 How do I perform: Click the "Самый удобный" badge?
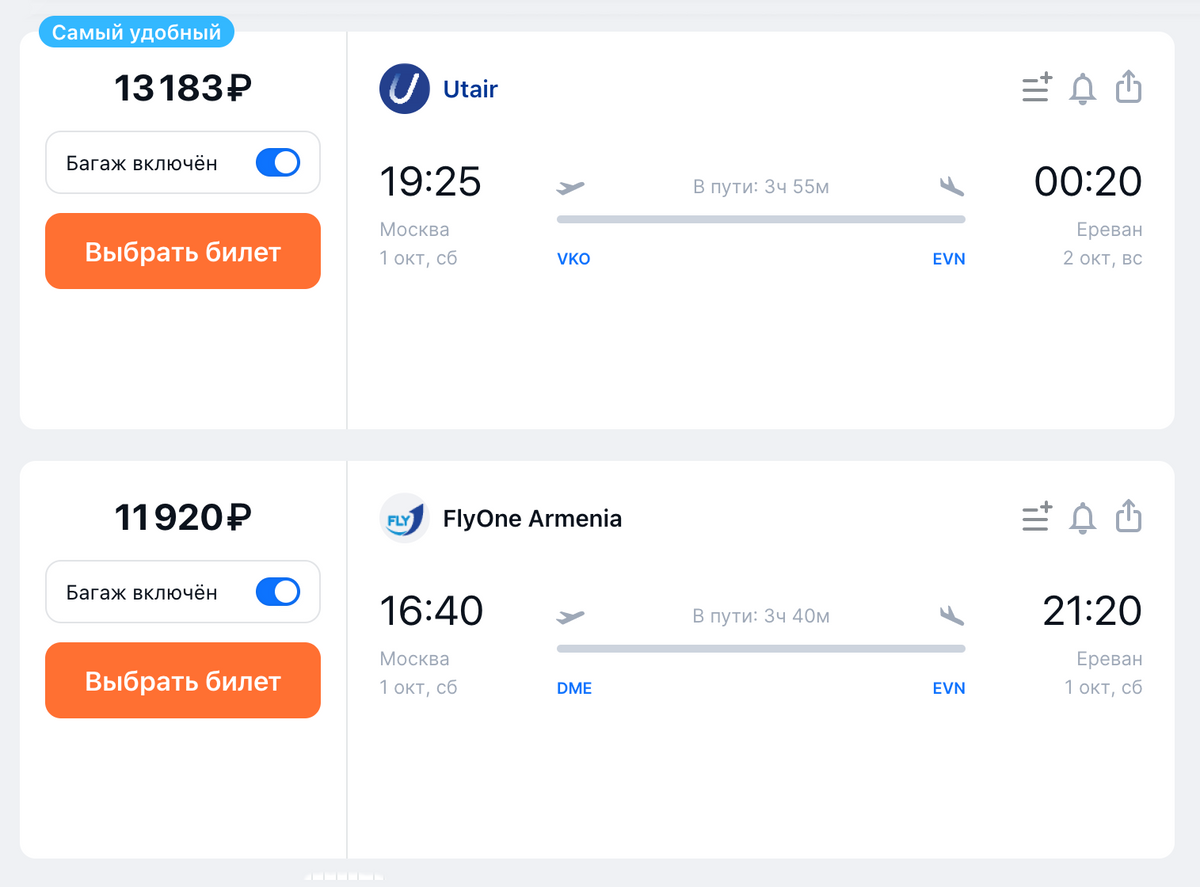[136, 33]
